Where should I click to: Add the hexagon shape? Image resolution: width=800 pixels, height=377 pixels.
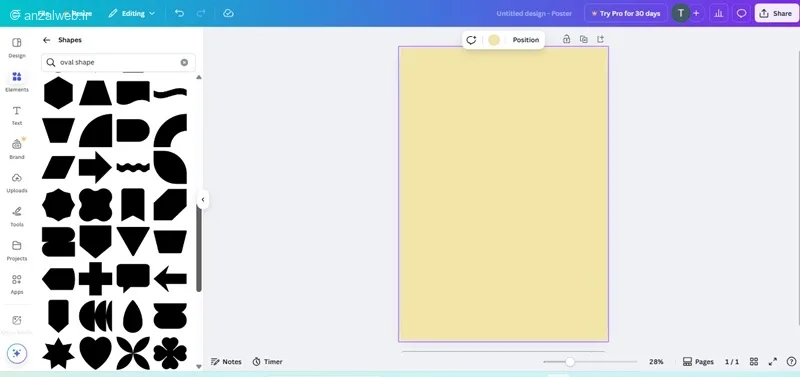58,93
